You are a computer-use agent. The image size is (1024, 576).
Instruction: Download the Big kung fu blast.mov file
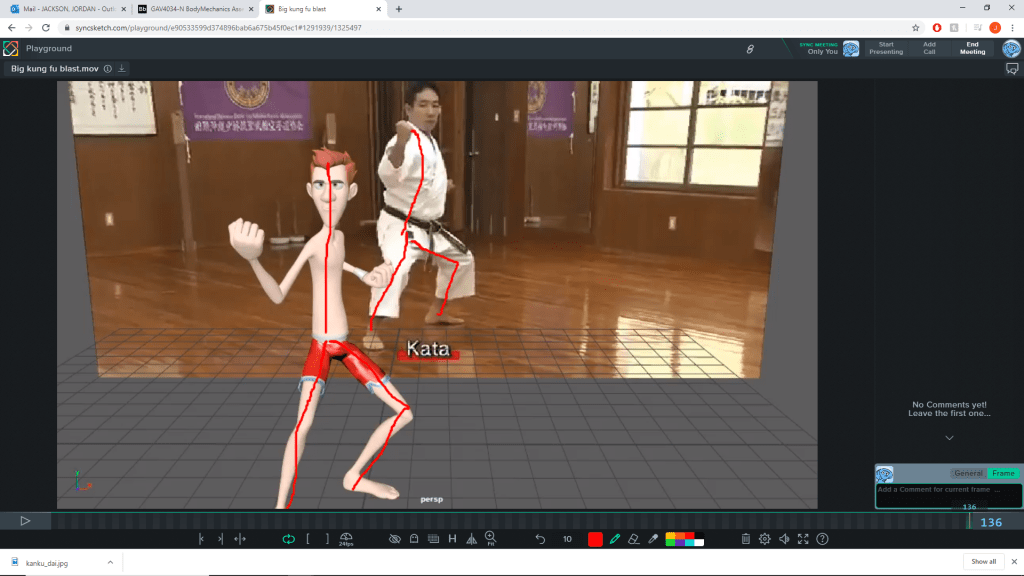[122, 69]
